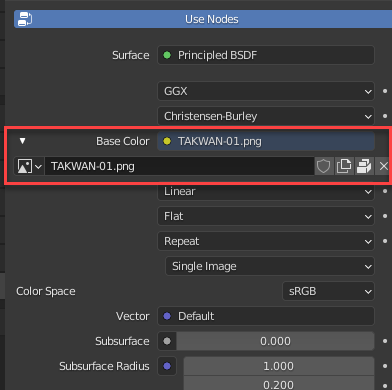Click the Base Color TAKWAN-01.png node link
Screen dimensions: 392x390
266,141
